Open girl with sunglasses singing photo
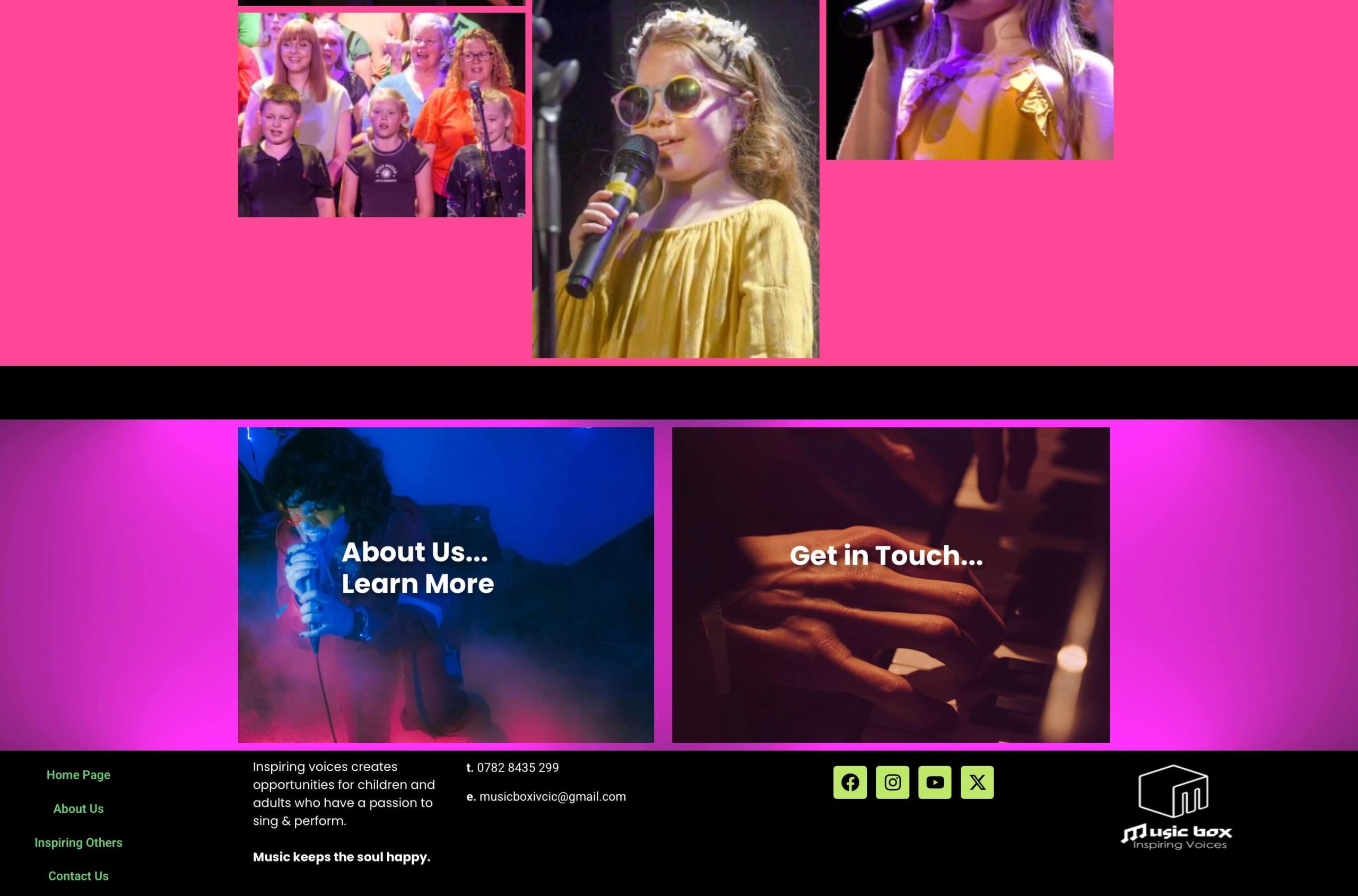This screenshot has width=1358, height=896. click(675, 179)
